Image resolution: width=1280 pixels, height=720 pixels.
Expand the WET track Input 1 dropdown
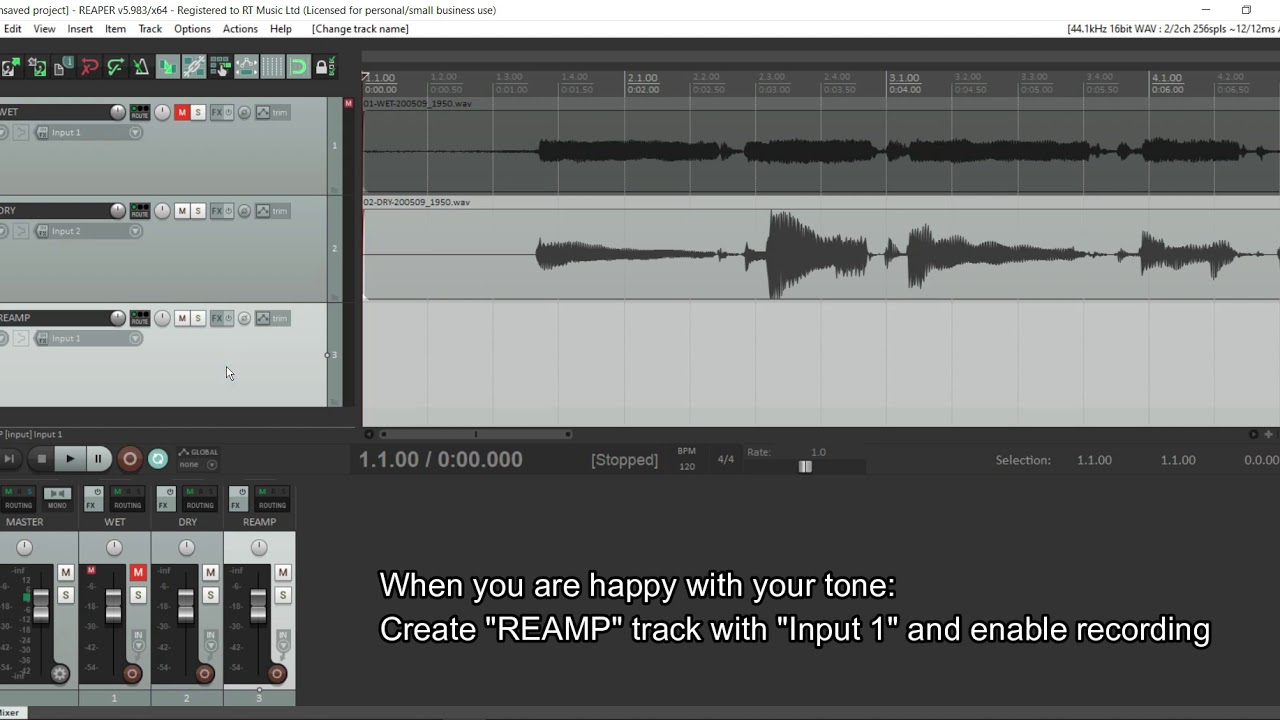[135, 132]
